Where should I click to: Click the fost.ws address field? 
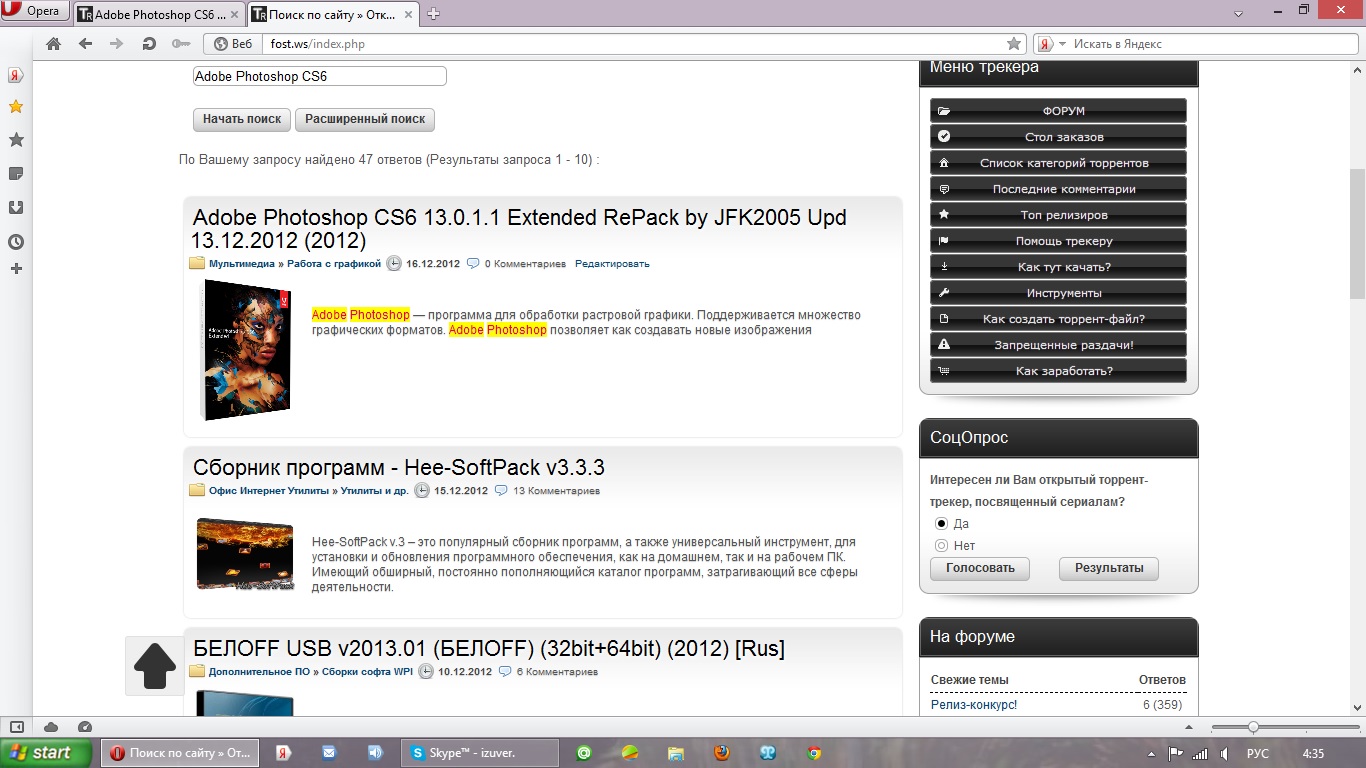tap(634, 44)
